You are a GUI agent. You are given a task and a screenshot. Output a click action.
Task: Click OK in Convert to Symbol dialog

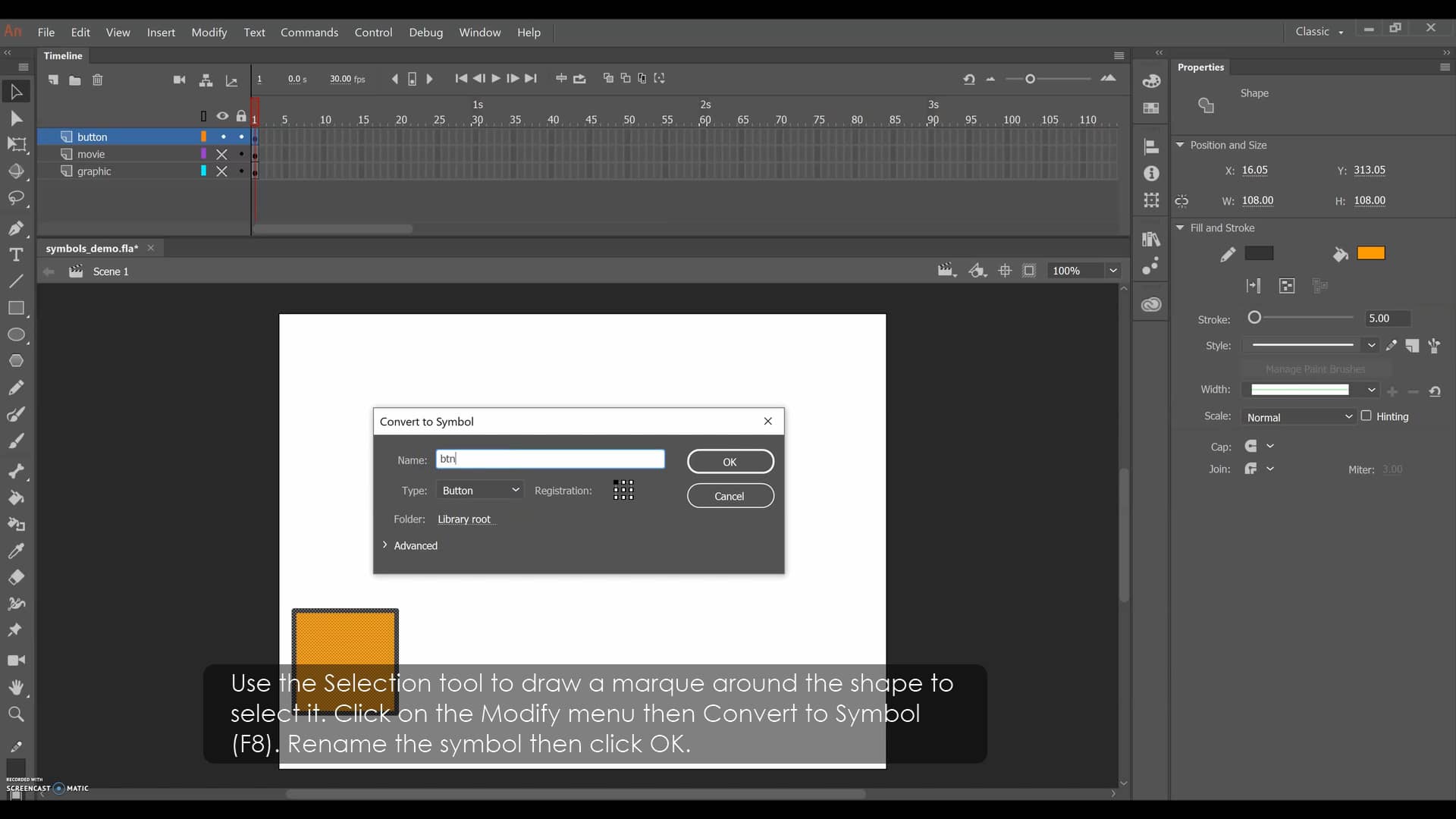pyautogui.click(x=730, y=461)
